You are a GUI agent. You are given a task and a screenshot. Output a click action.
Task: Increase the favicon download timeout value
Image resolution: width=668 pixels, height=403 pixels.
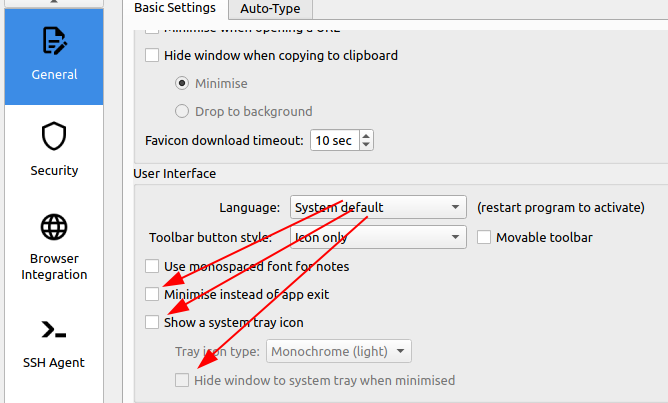(366, 135)
